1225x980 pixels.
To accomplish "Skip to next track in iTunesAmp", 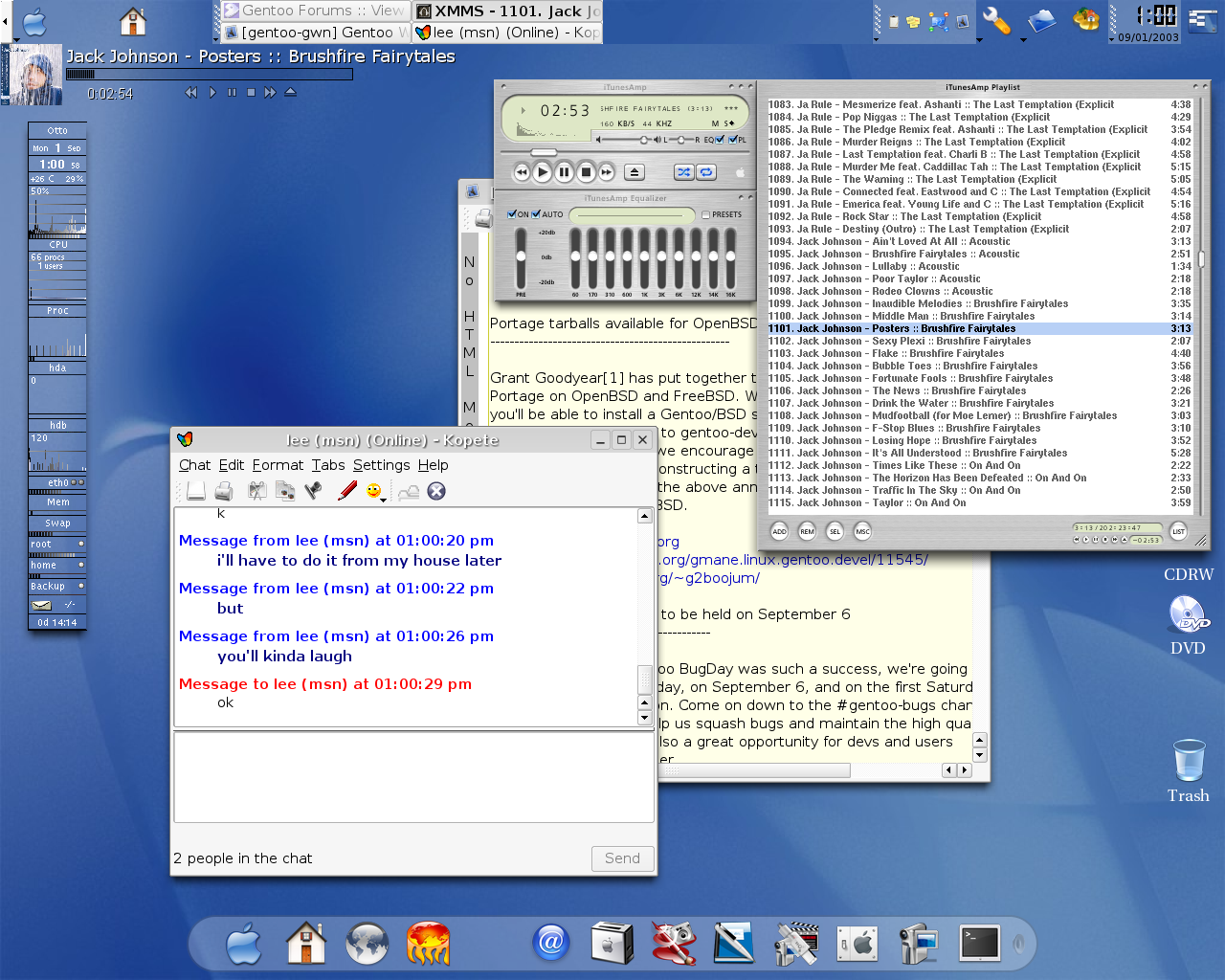I will pos(607,172).
